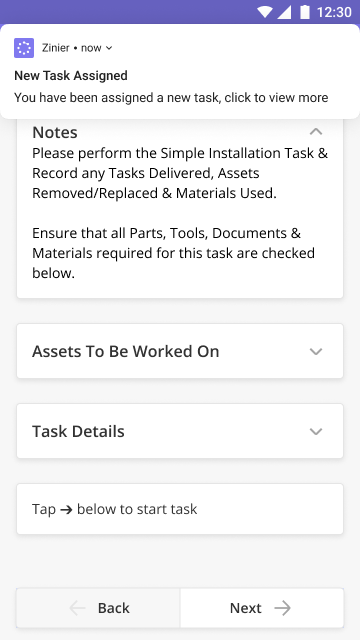Tap the notification body text about new task
360x640 pixels.
[171, 98]
